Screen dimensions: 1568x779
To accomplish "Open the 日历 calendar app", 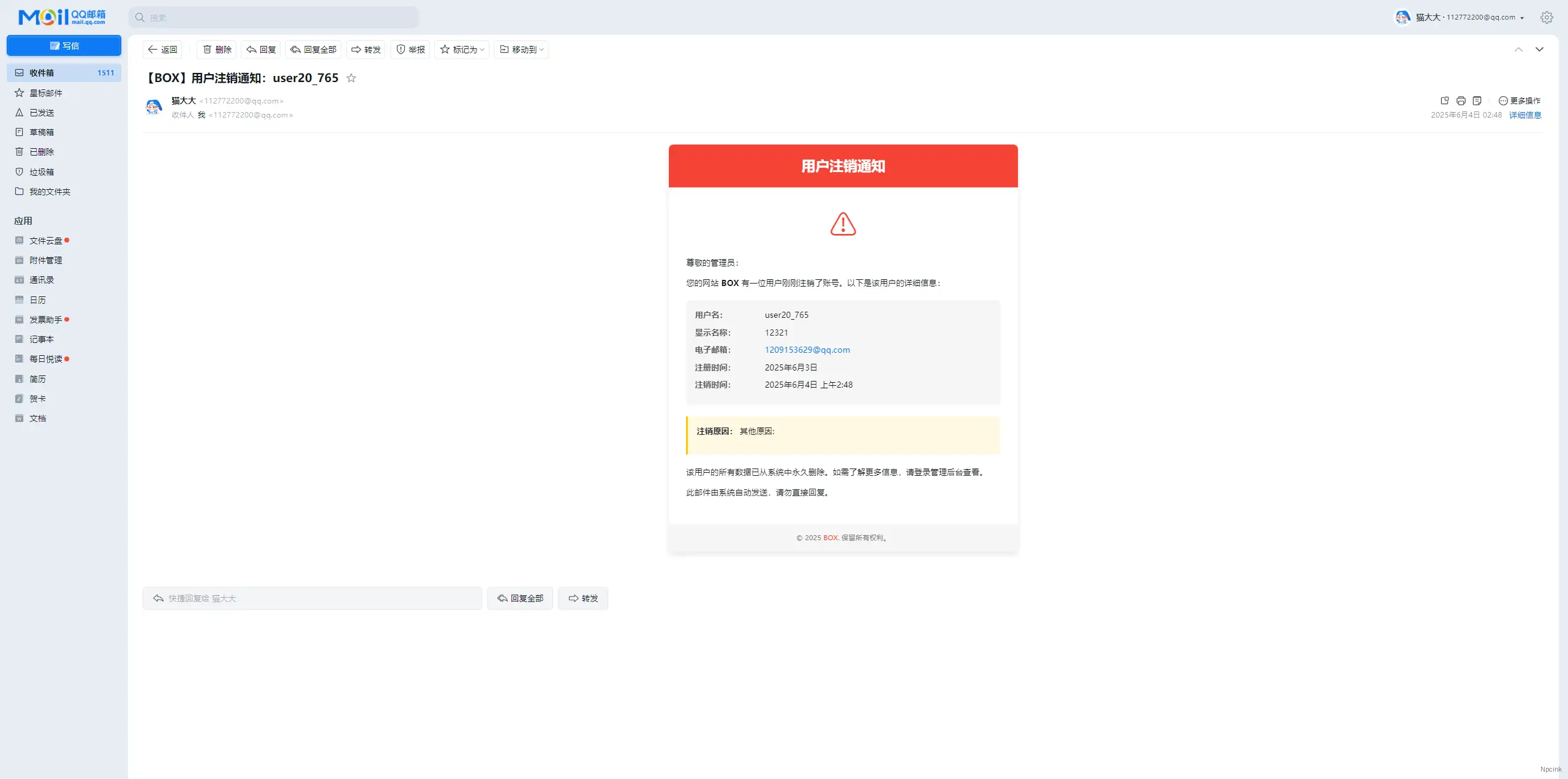I will pyautogui.click(x=37, y=299).
